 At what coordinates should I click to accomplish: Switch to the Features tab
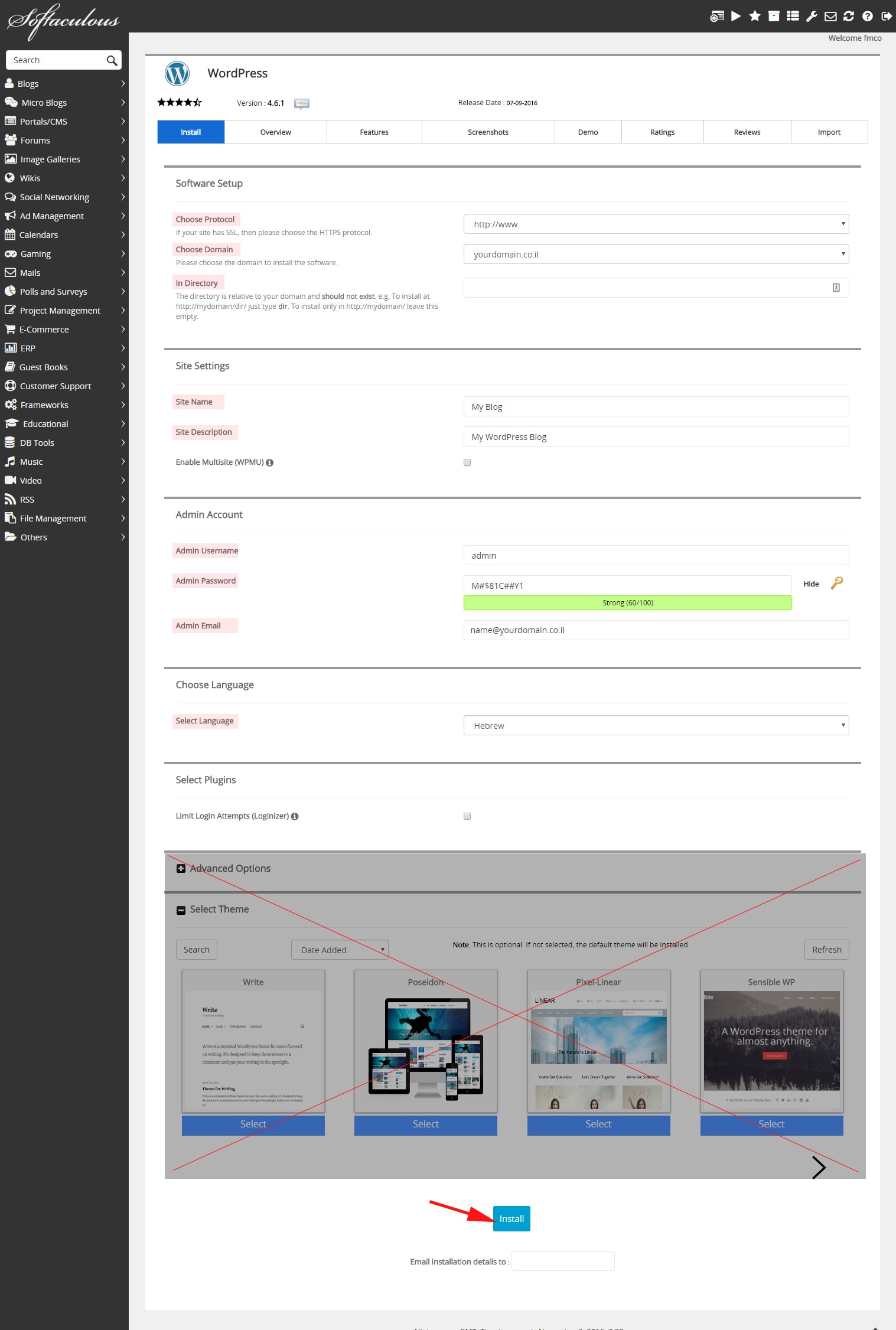[x=374, y=132]
